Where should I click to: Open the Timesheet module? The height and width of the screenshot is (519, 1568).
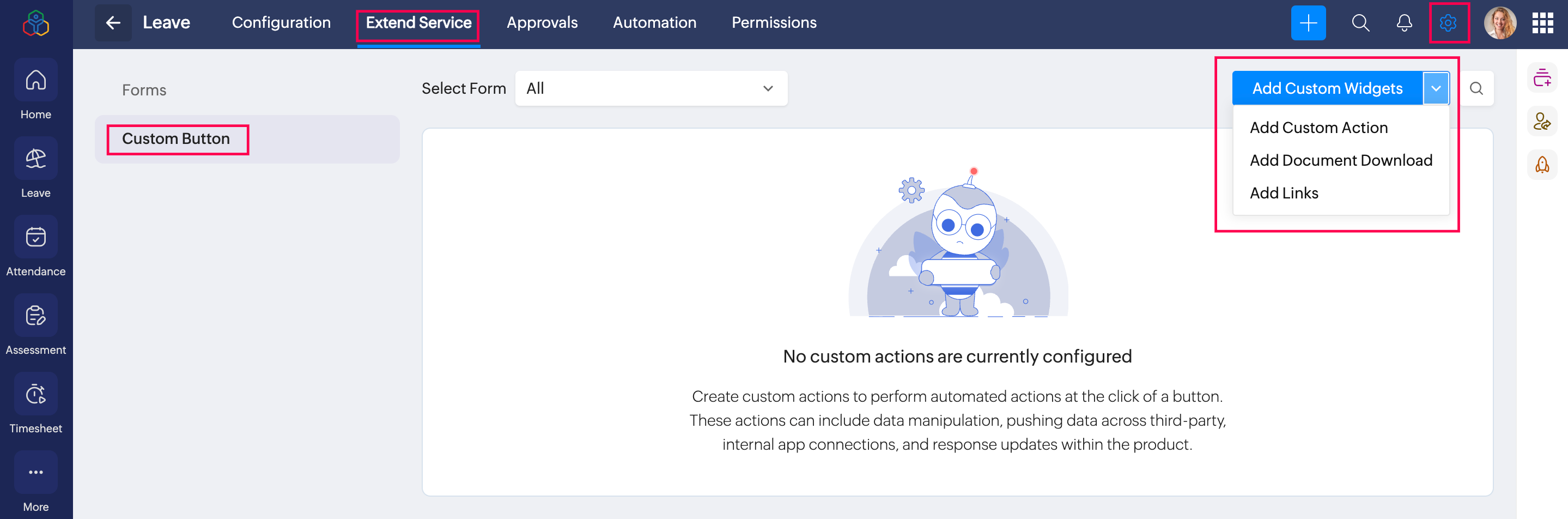(36, 395)
